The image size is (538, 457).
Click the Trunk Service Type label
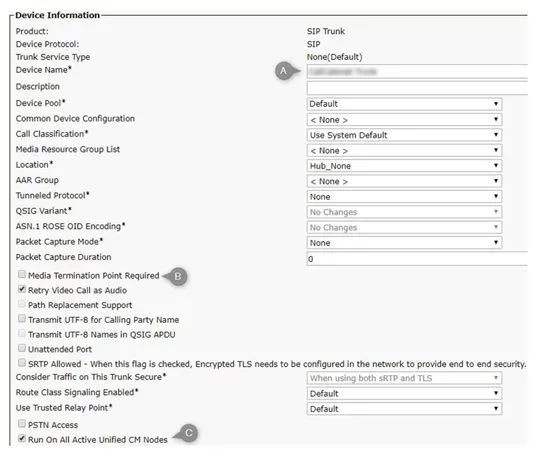(x=53, y=57)
